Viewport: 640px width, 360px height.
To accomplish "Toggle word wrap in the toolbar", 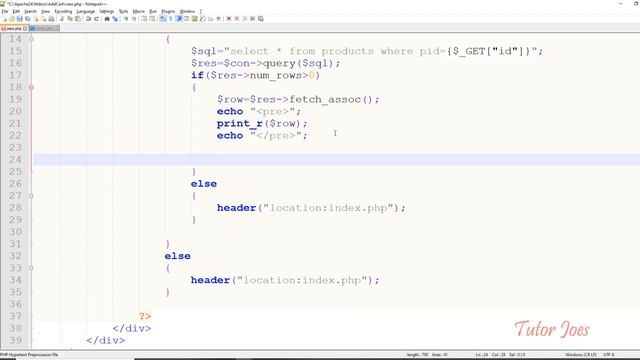I will tap(162, 19).
